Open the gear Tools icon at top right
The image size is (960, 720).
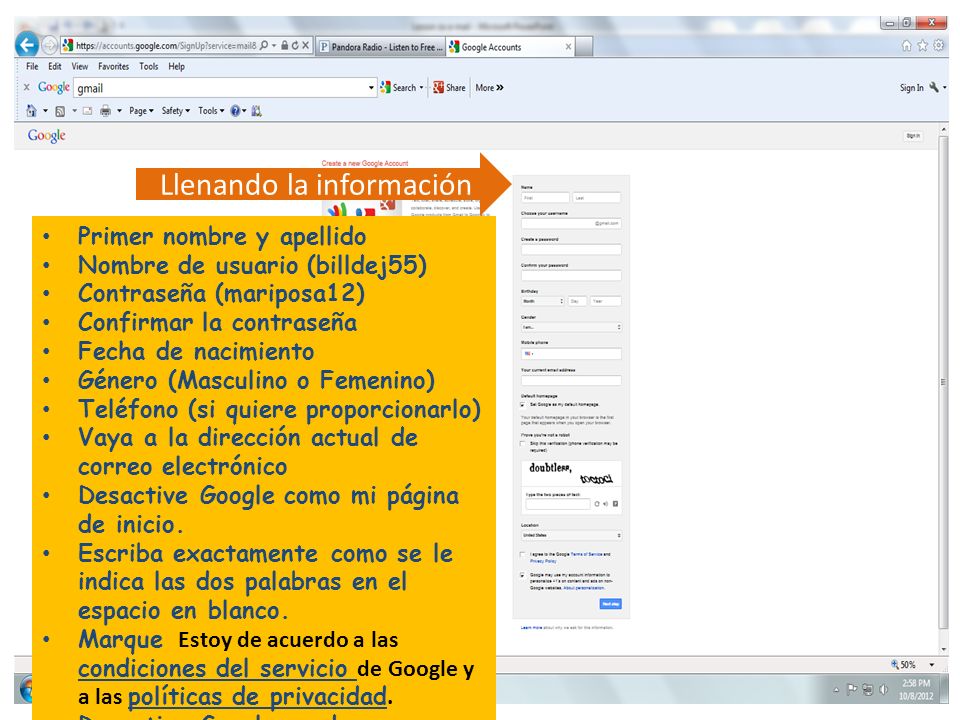tap(938, 46)
